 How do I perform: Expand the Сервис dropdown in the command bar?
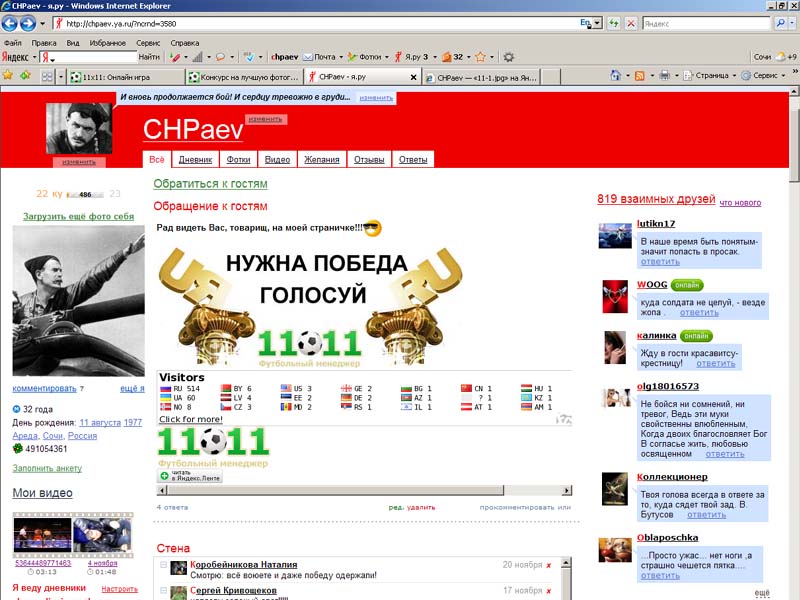point(768,76)
